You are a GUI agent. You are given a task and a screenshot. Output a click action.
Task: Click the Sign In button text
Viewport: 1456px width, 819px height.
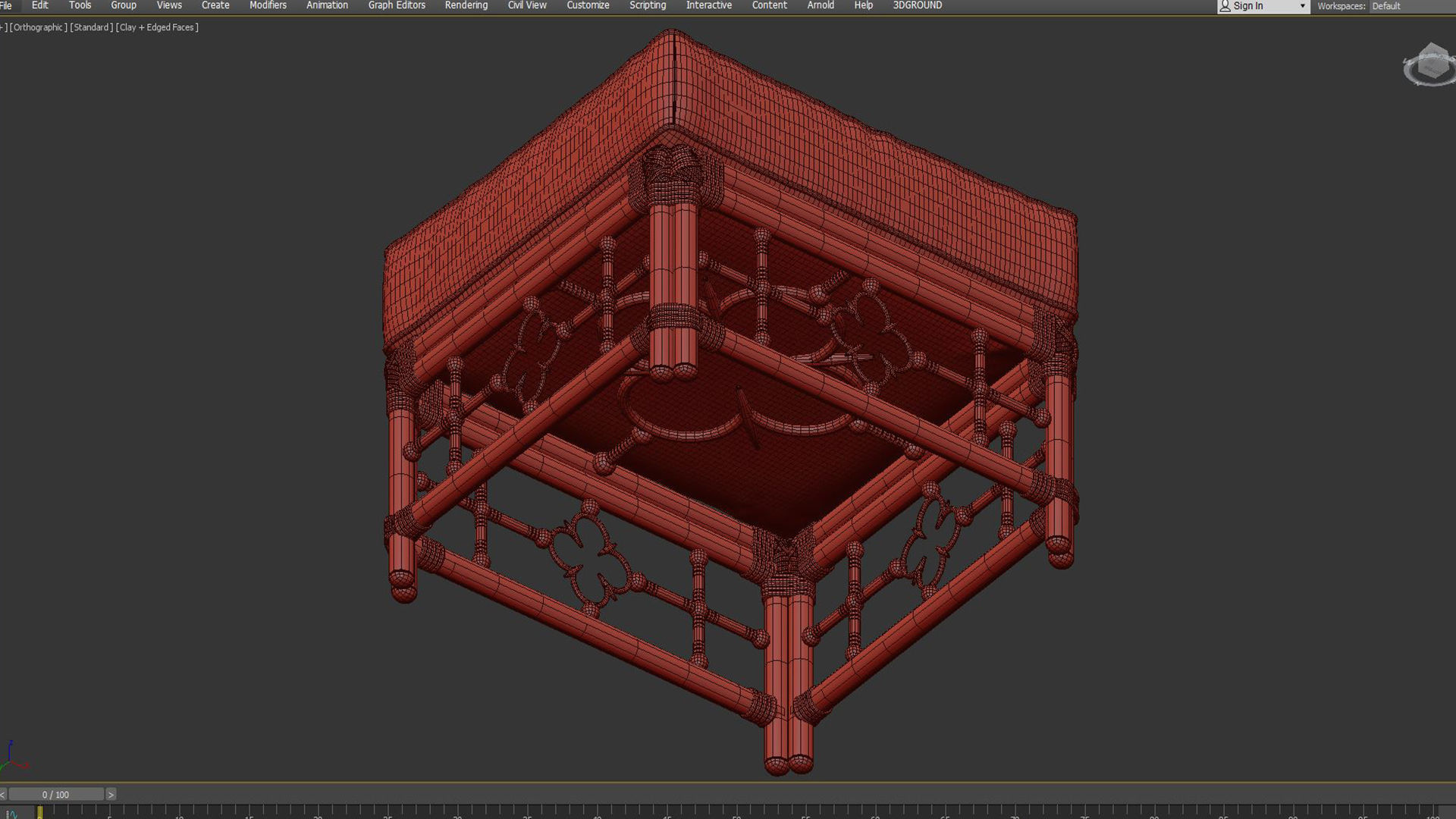(1248, 6)
